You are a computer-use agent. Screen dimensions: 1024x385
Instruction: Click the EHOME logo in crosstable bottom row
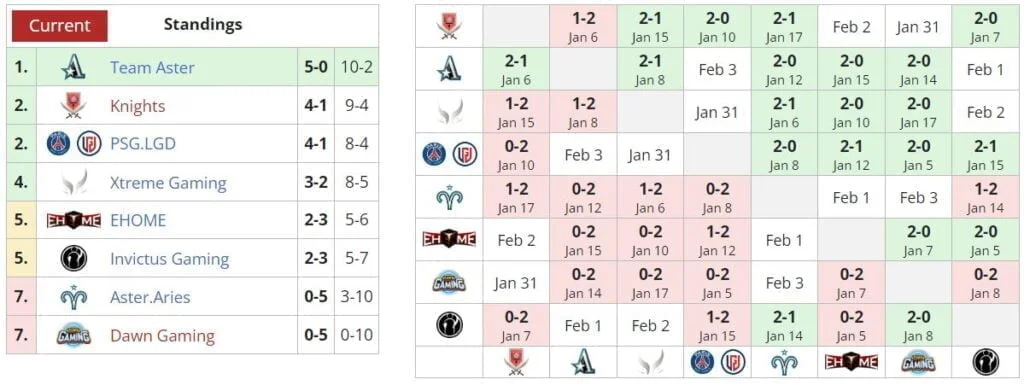click(851, 362)
